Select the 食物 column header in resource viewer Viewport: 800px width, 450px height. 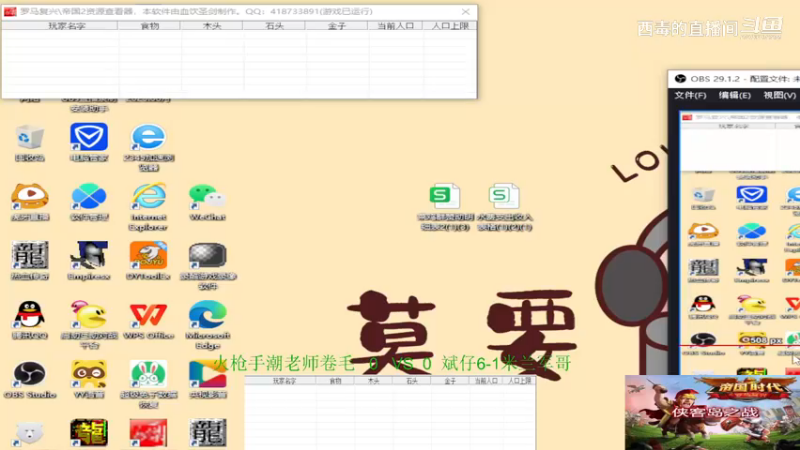[x=149, y=26]
